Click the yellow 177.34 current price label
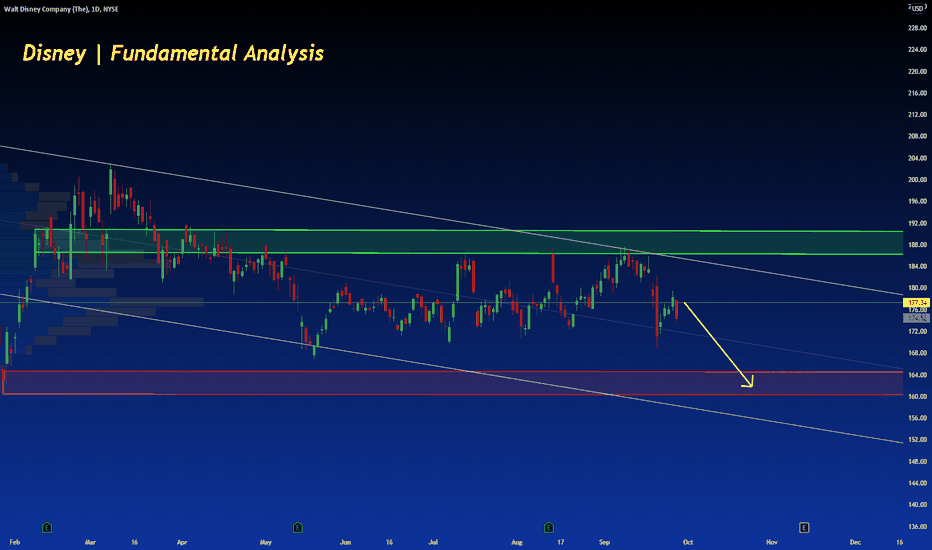Viewport: 932px width, 550px height. point(917,303)
